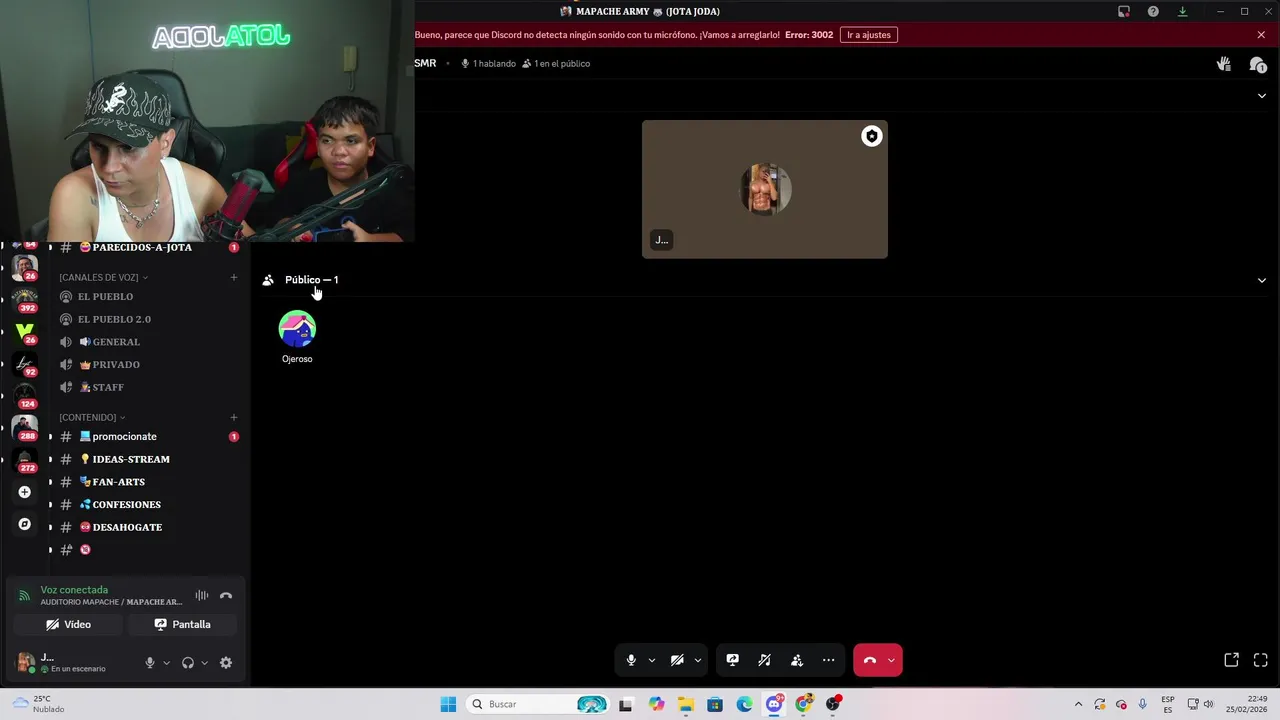Image resolution: width=1280 pixels, height=720 pixels.
Task: Disconnect using voice panel phone icon
Action: coord(226,596)
